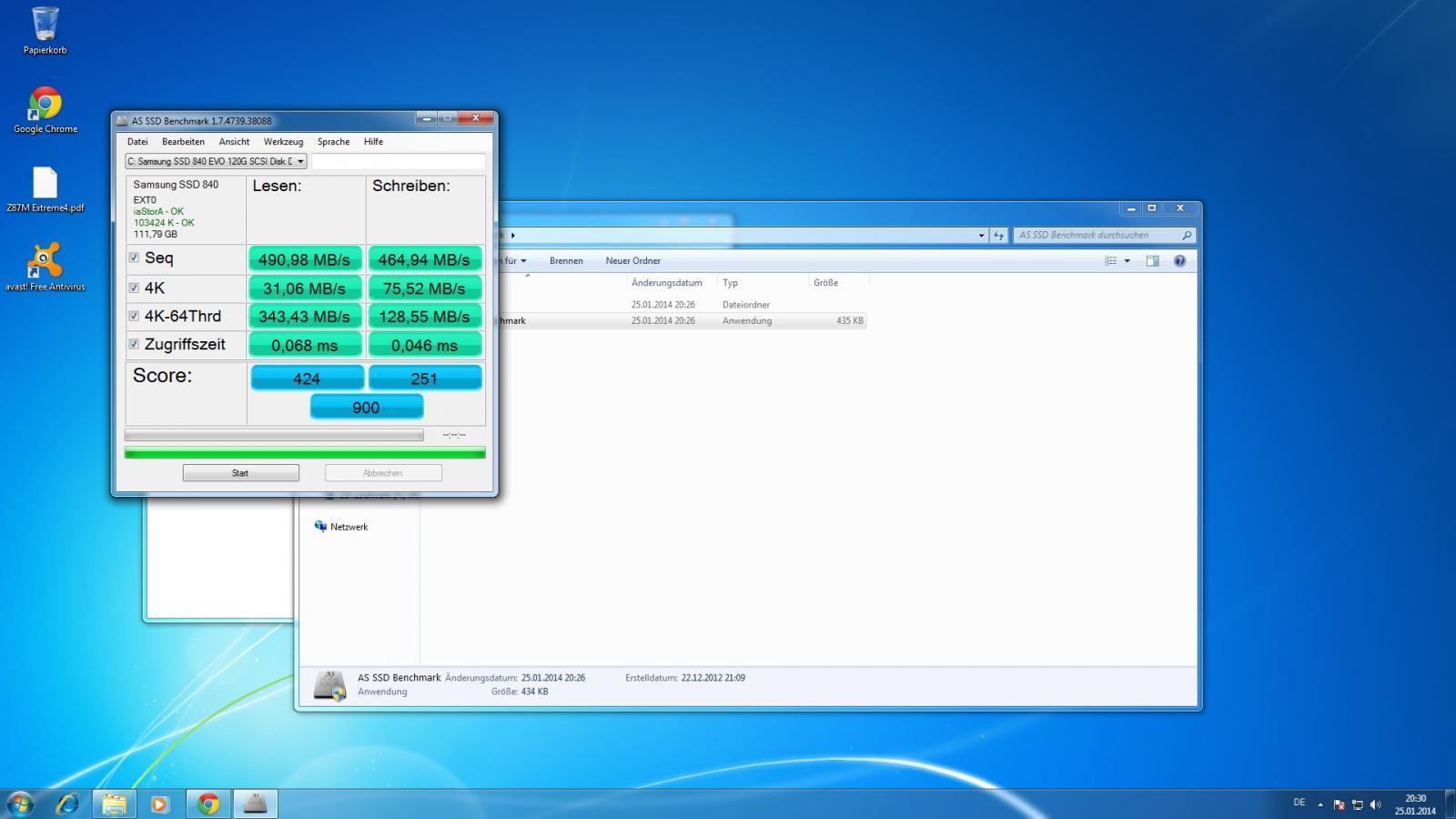This screenshot has height=819, width=1456.
Task: Open the Datei menu in AS SSD
Action: click(x=137, y=142)
